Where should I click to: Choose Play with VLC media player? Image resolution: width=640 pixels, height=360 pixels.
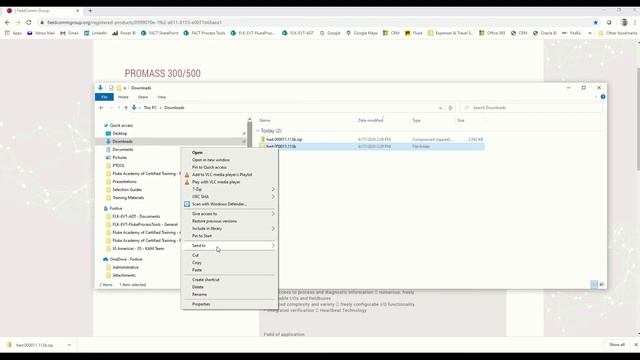click(216, 182)
